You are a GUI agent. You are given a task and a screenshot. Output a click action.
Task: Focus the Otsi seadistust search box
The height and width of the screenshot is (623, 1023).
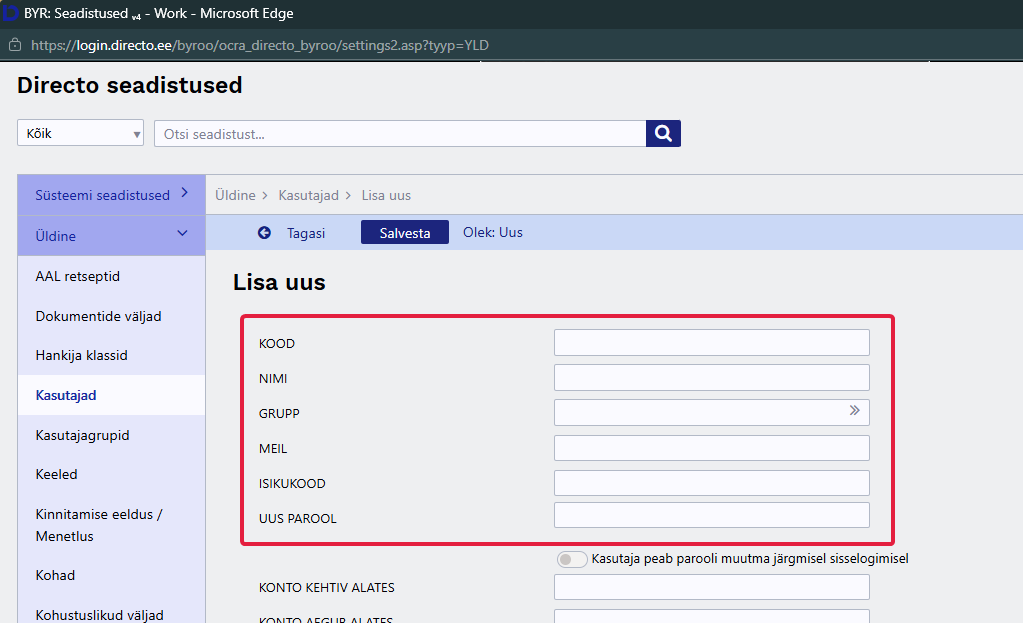[x=400, y=133]
